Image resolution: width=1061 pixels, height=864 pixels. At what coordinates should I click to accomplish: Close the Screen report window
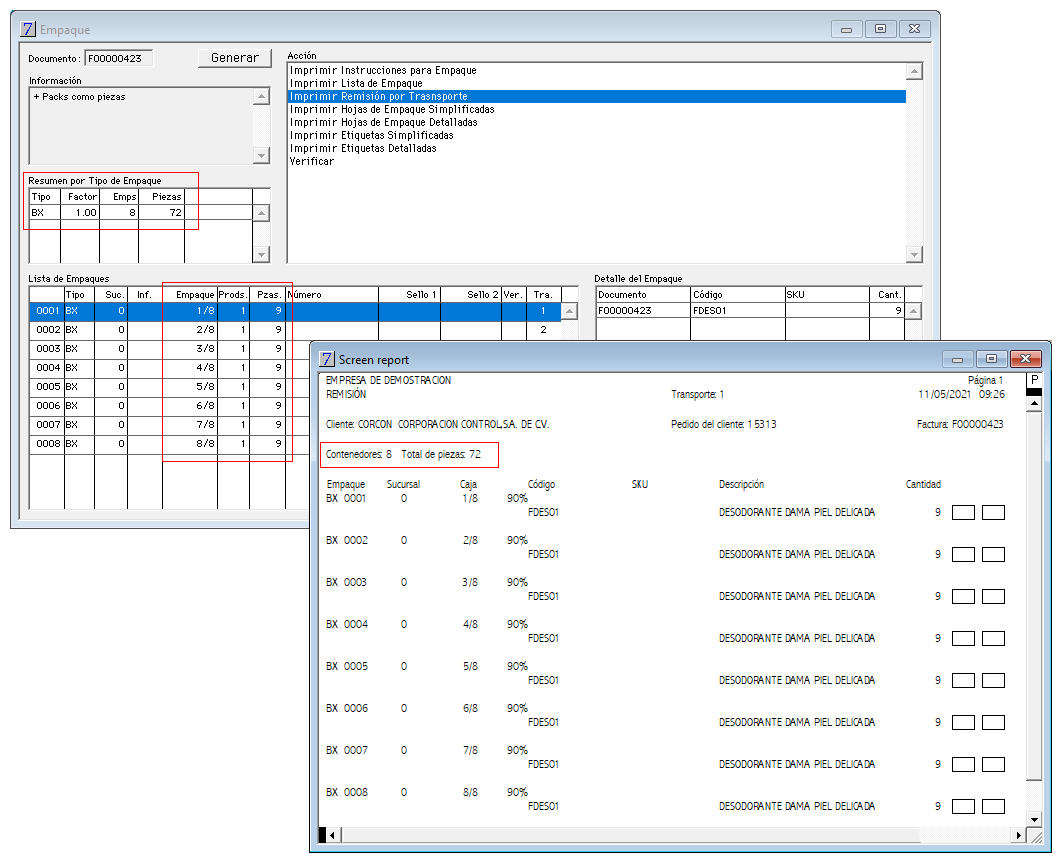click(1025, 359)
